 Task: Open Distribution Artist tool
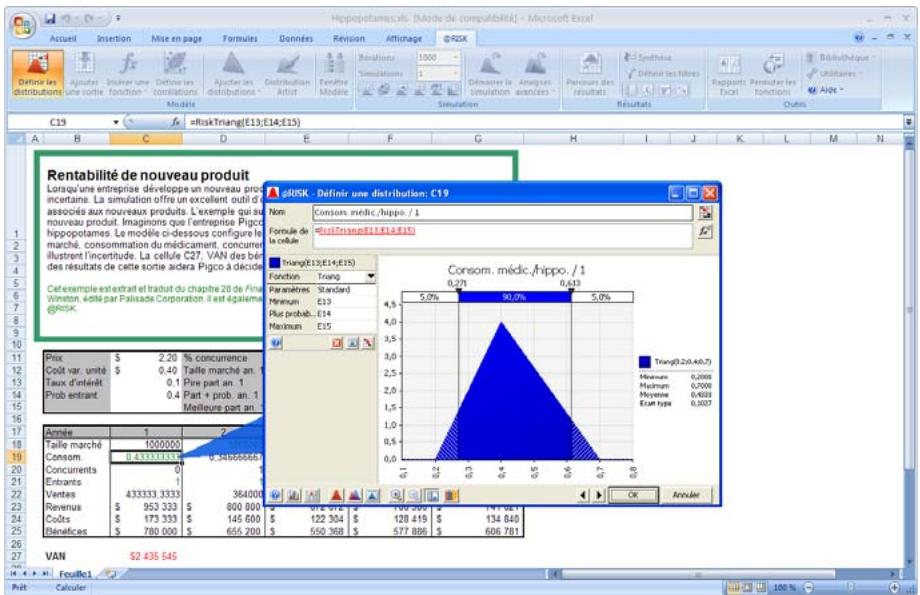click(x=287, y=71)
